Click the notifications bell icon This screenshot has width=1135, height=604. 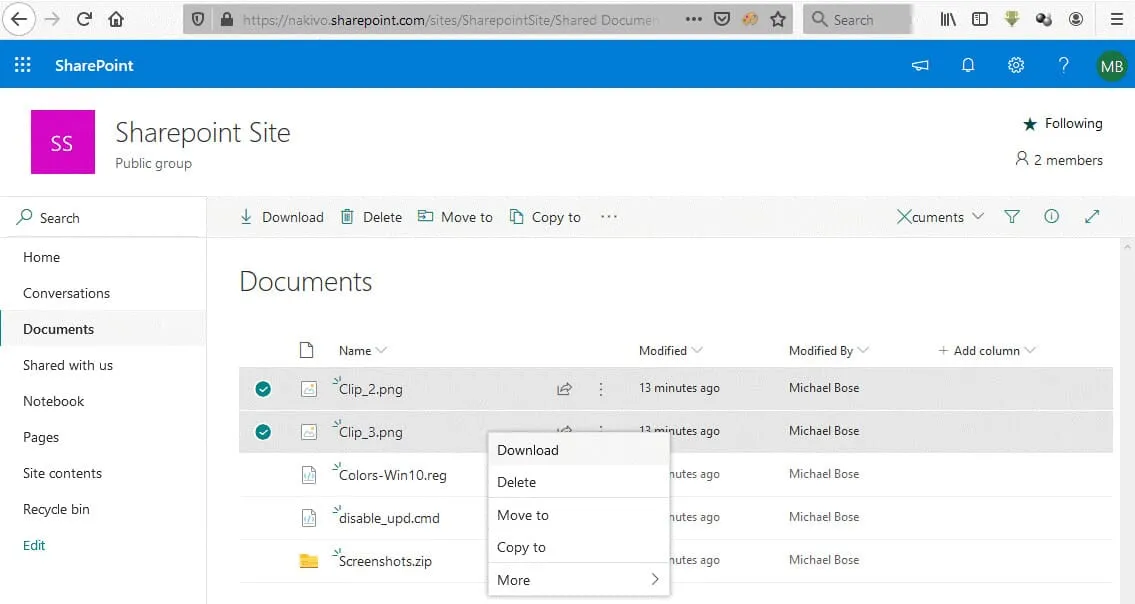pos(968,65)
